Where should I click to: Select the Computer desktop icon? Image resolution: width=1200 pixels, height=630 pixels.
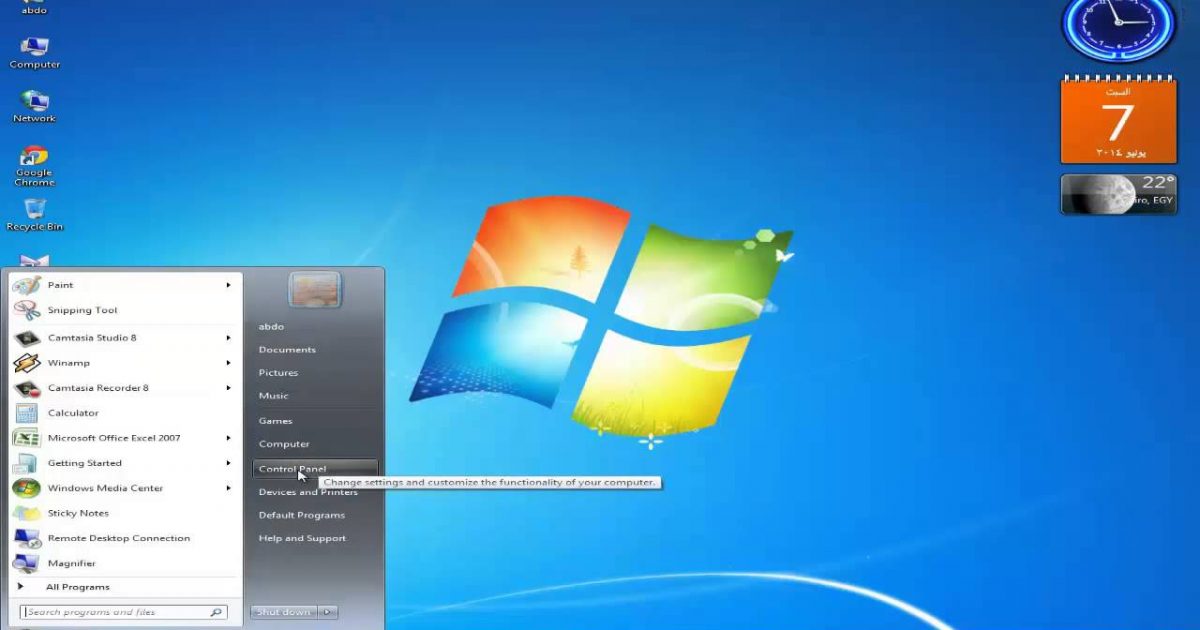pos(35,53)
